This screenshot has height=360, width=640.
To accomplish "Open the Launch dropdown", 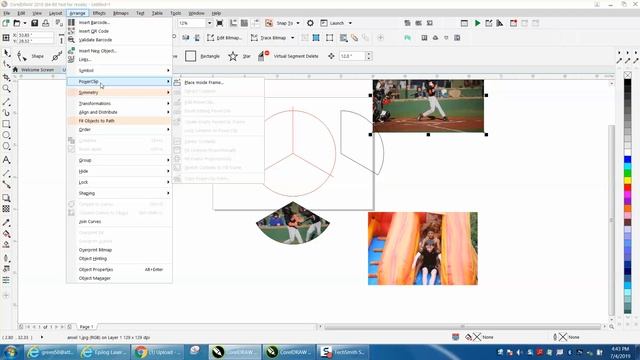I will click(350, 23).
